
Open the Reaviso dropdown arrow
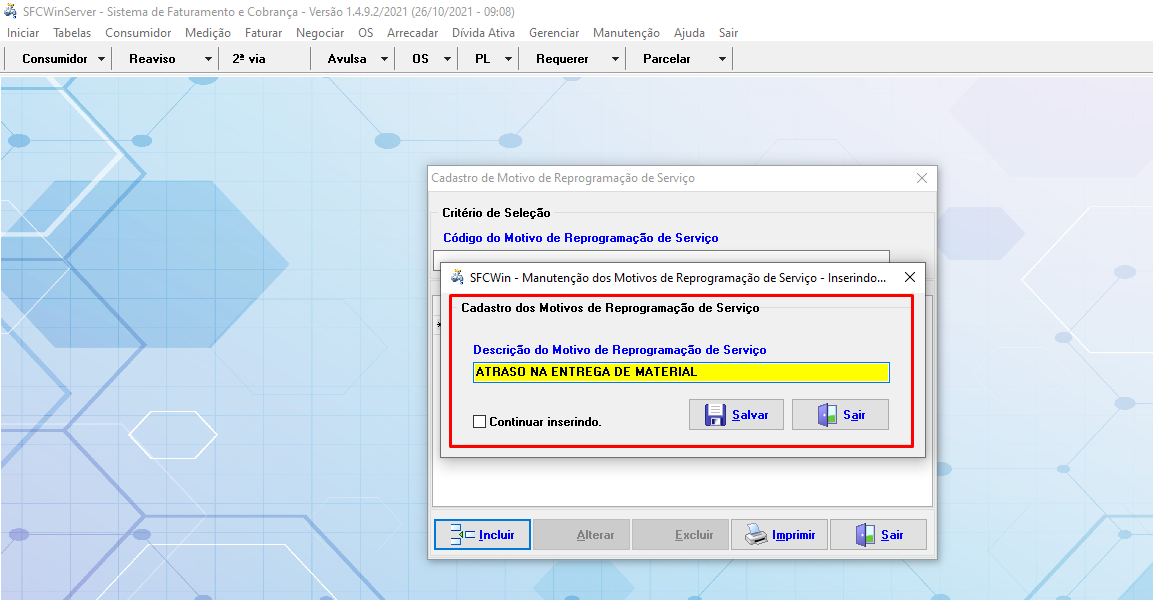[x=208, y=59]
